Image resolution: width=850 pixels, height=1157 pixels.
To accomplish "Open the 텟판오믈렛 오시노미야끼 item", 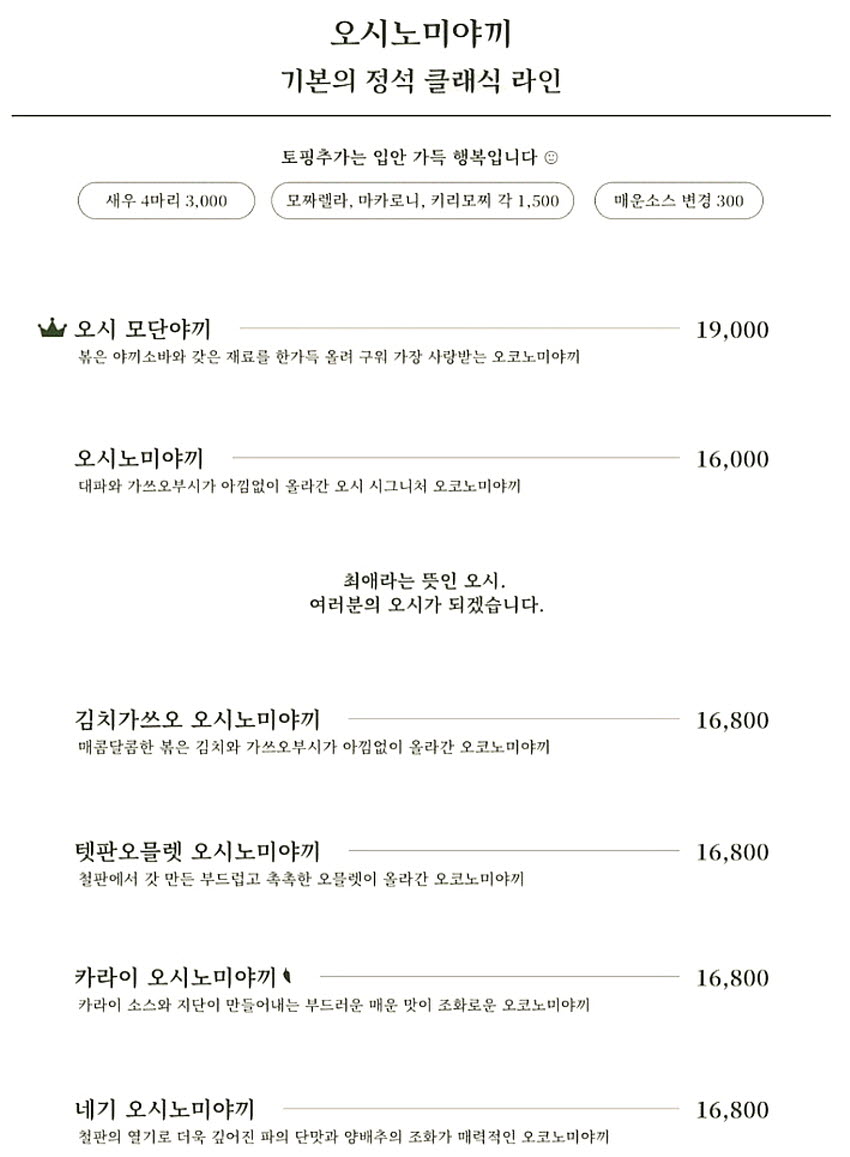I will (x=197, y=851).
